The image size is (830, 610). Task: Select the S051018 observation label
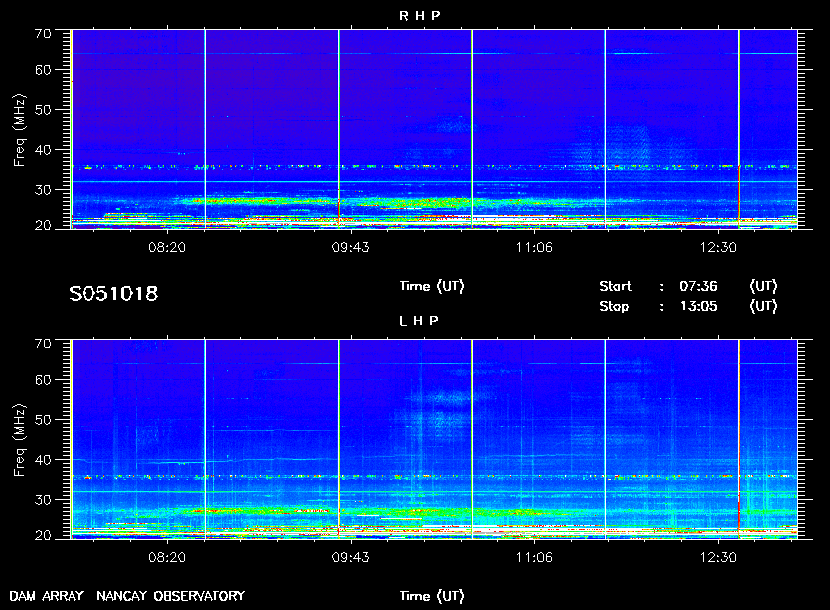pos(113,293)
